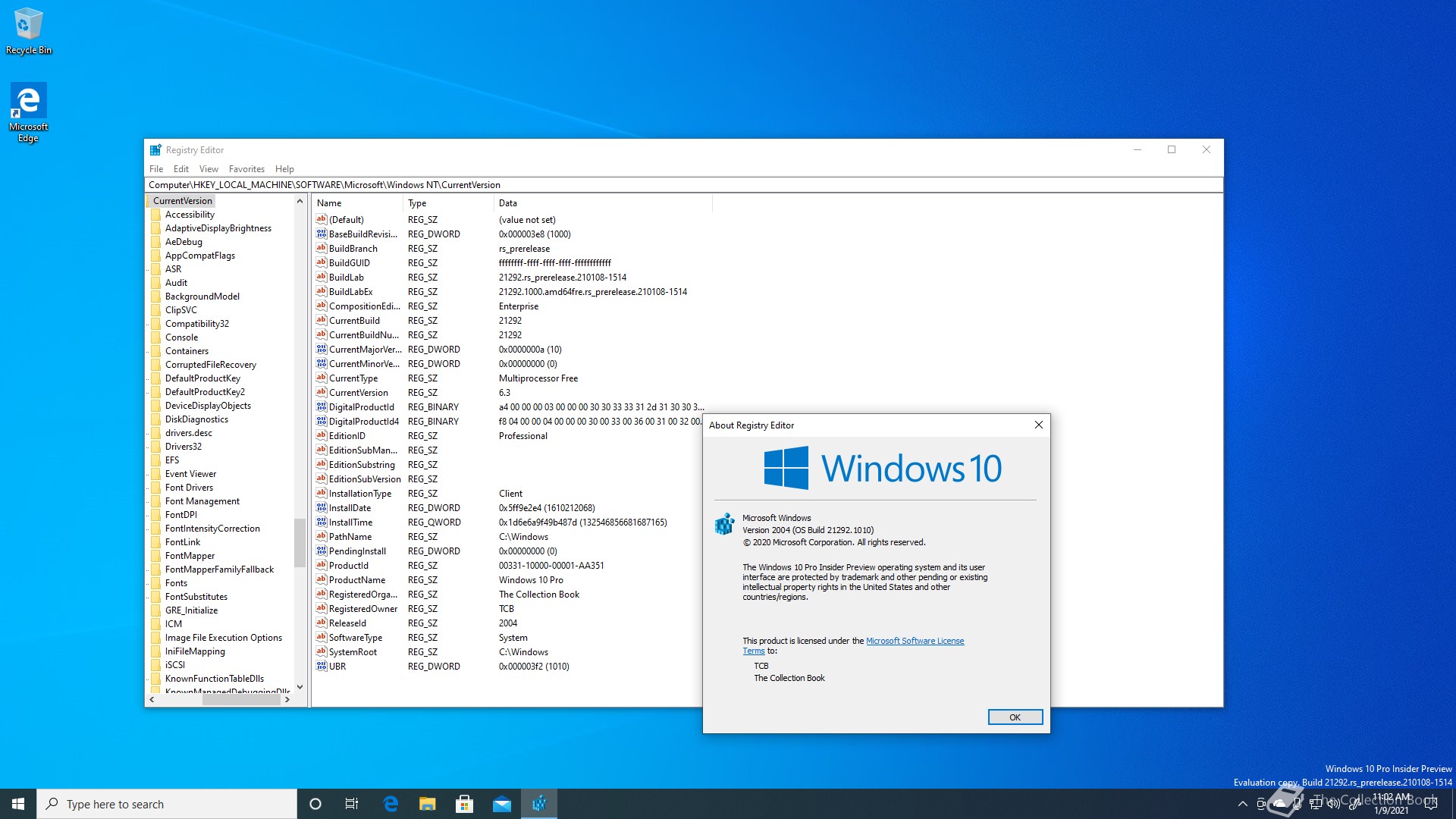Viewport: 1456px width, 819px height.
Task: Click the tree pane horizontal scrollbar thumb
Action: pos(241,700)
